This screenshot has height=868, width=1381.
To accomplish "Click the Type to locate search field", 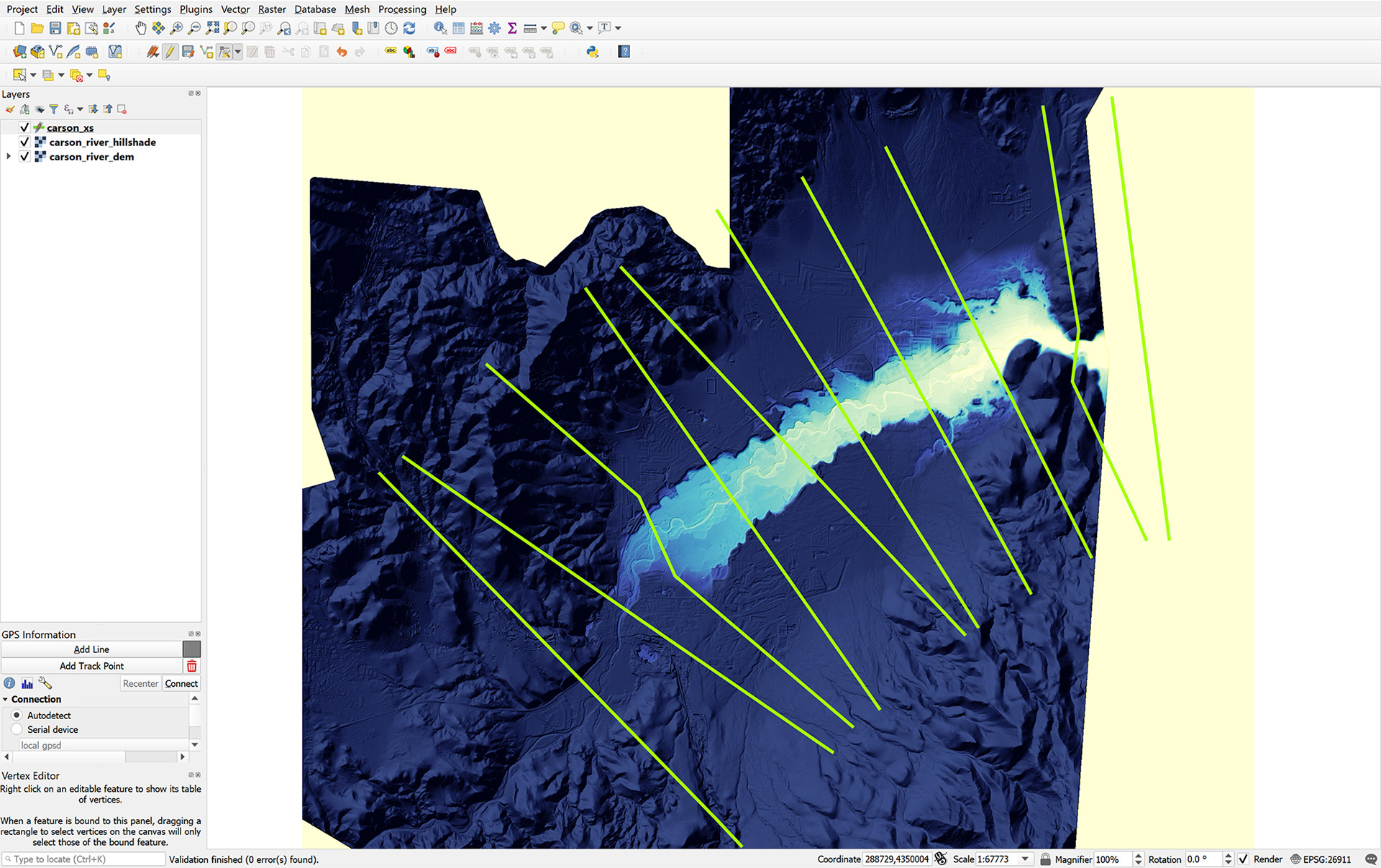I will (83, 859).
